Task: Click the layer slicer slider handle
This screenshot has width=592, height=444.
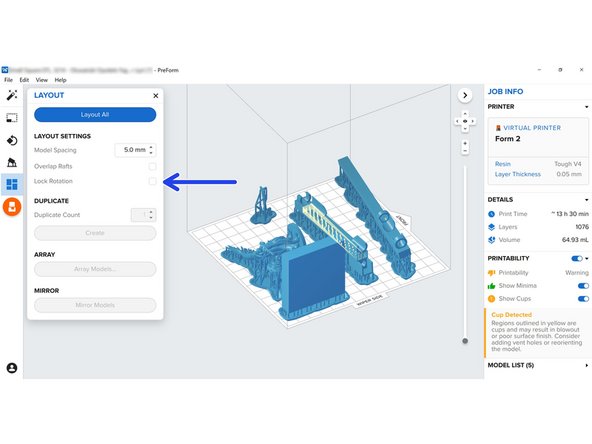Action: tap(465, 341)
